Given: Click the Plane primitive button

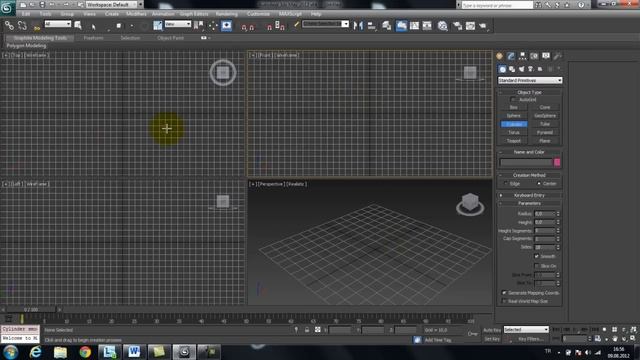Looking at the screenshot, I should (x=545, y=141).
